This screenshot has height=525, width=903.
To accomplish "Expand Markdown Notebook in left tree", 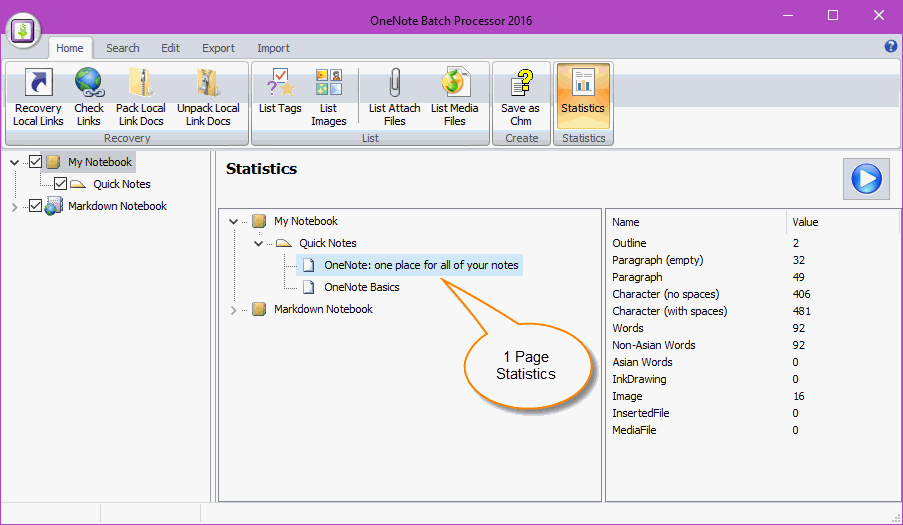I will coord(14,207).
